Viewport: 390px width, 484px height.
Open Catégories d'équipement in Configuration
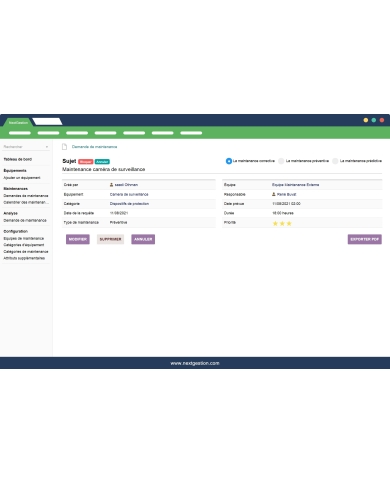[x=24, y=245]
